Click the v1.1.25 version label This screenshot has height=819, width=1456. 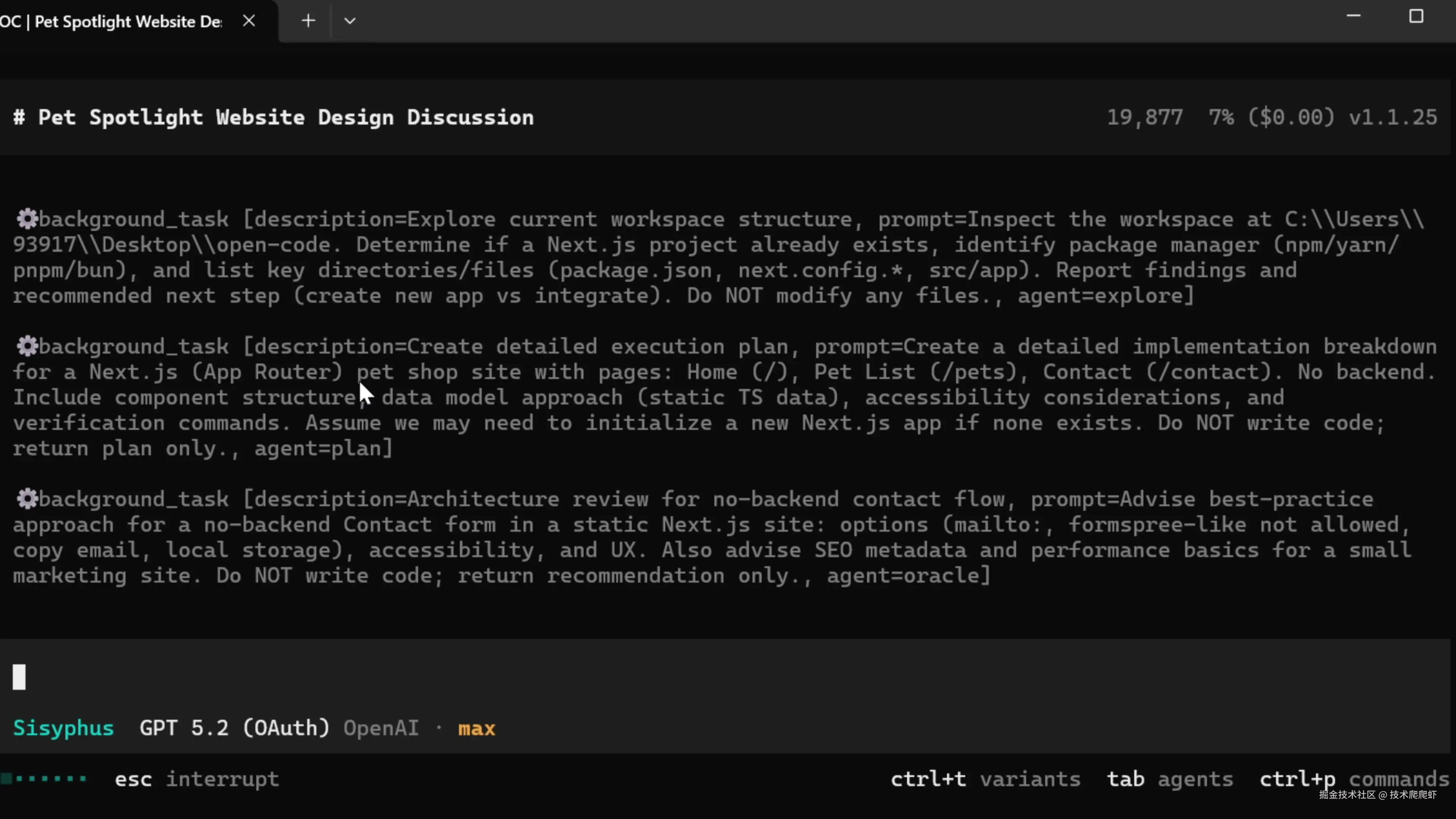pos(1393,118)
